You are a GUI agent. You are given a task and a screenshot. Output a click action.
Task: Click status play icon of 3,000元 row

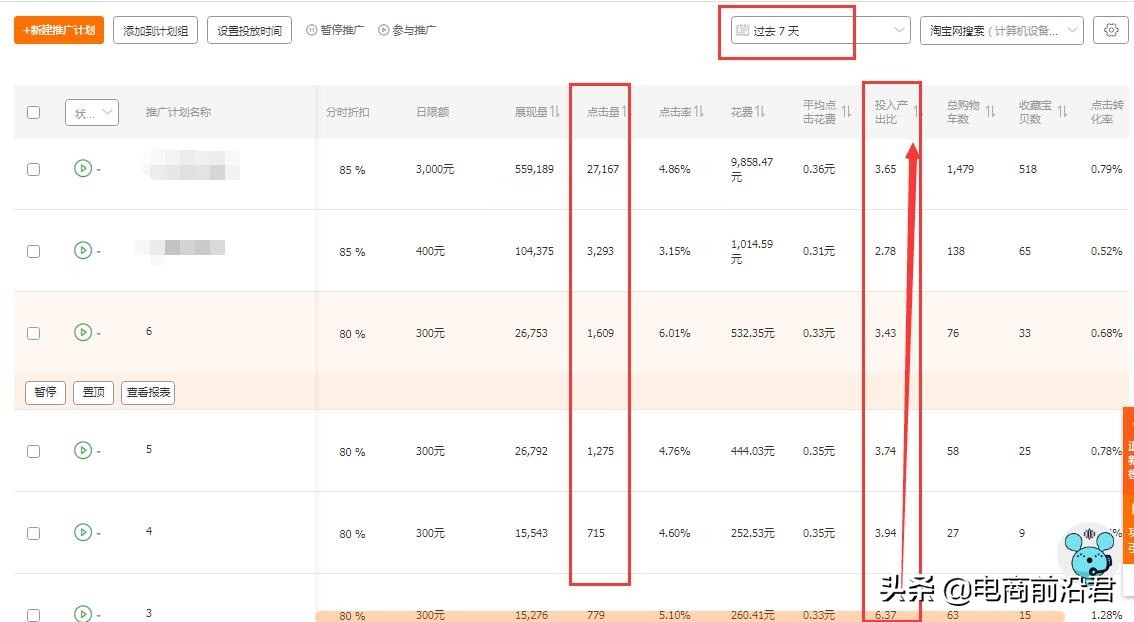click(x=82, y=169)
